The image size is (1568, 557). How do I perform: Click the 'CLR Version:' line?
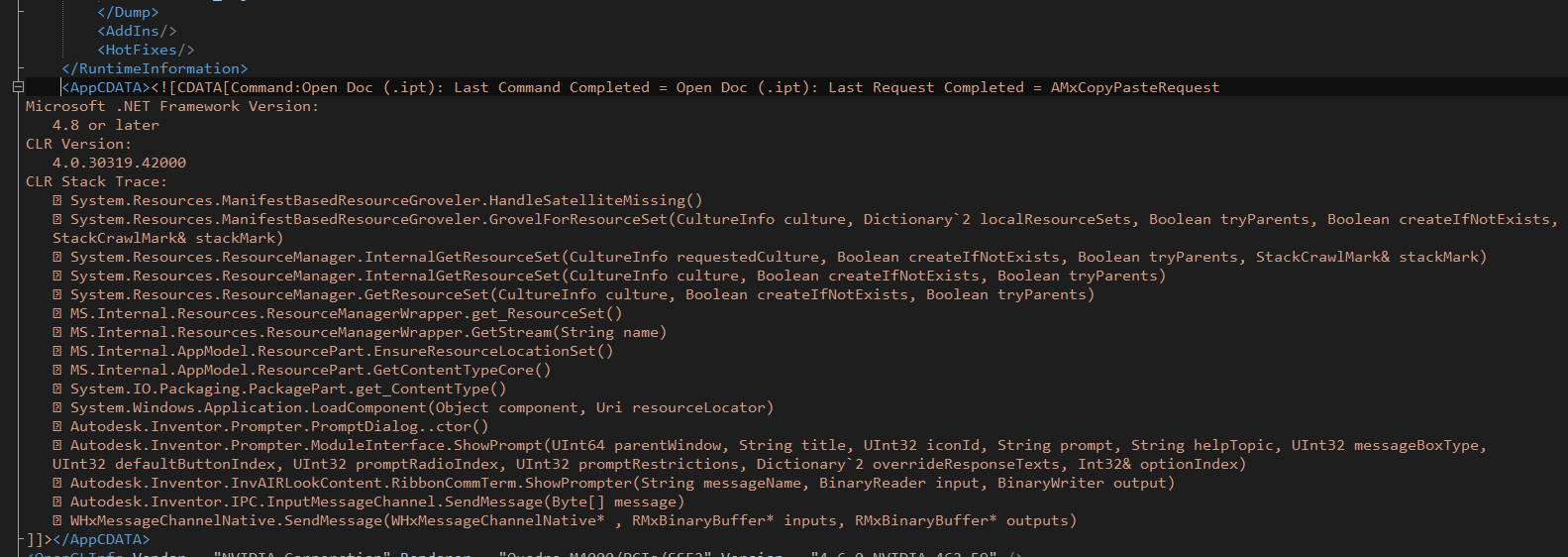pyautogui.click(x=78, y=144)
